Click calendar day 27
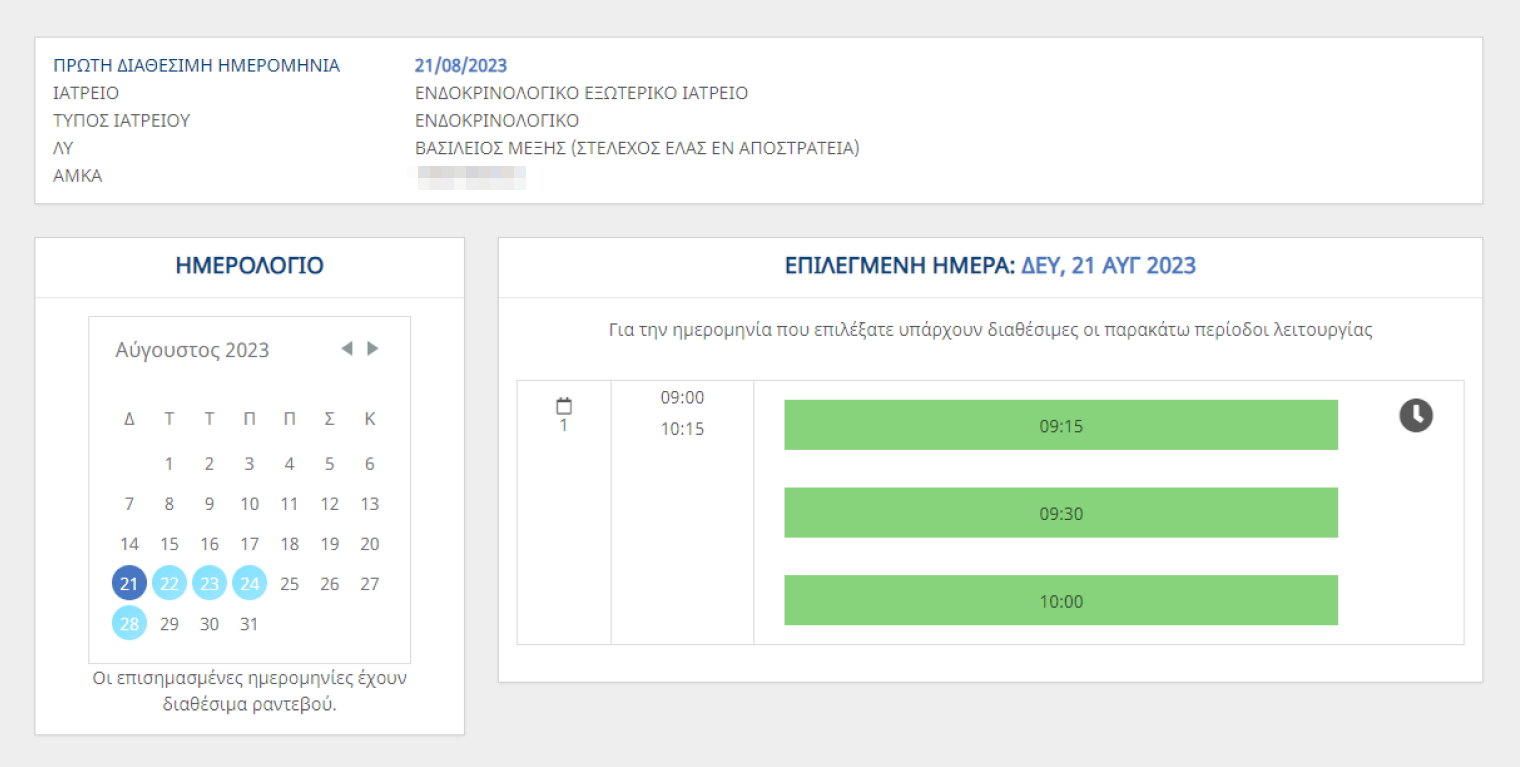Image resolution: width=1520 pixels, height=767 pixels. click(x=370, y=583)
